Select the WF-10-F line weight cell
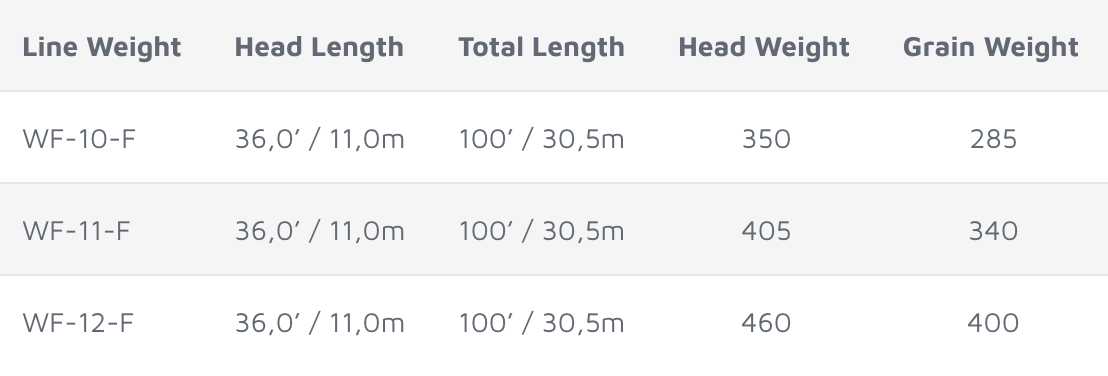 click(78, 139)
